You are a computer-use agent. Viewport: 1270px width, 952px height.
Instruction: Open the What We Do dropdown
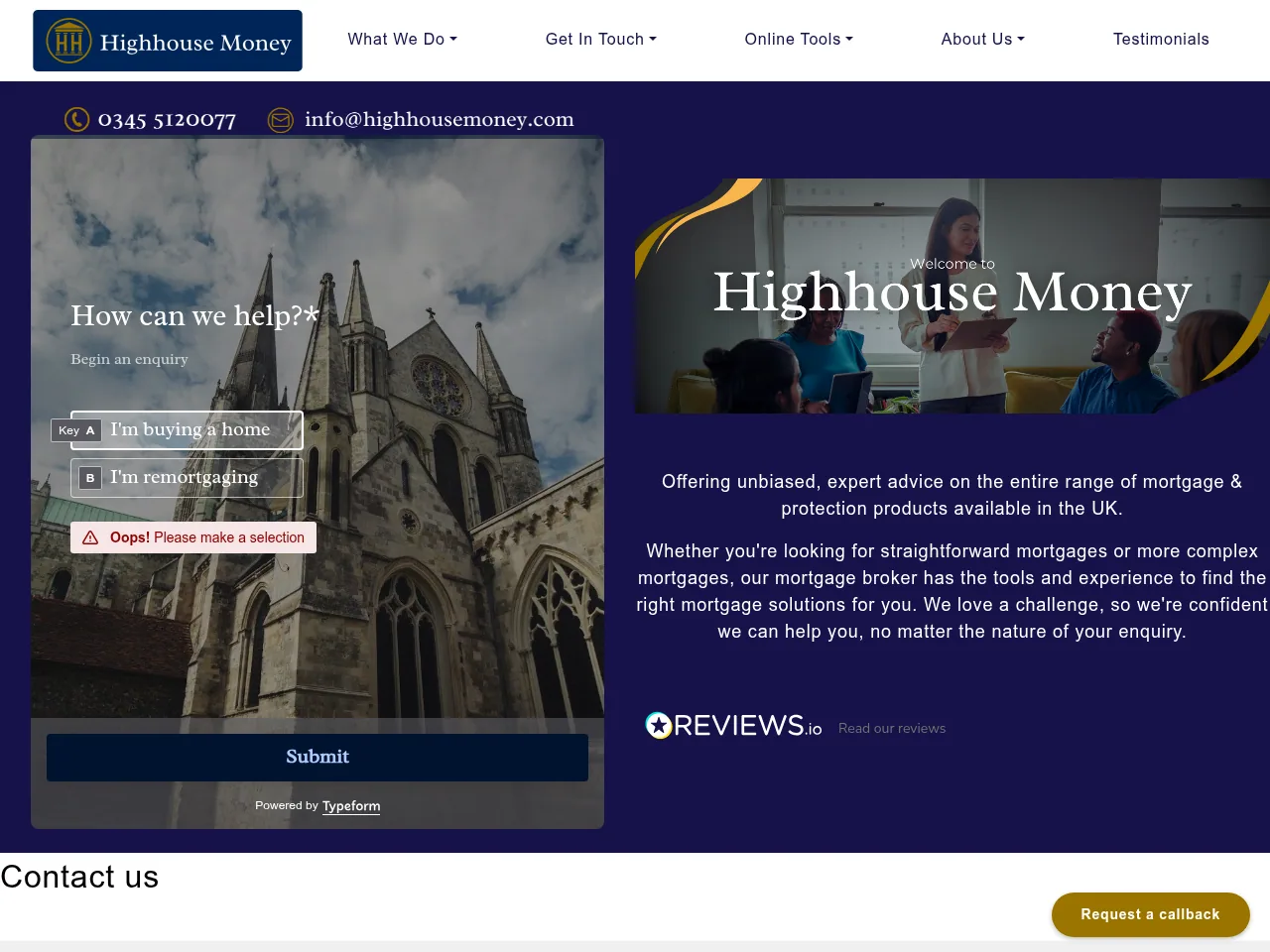402,39
